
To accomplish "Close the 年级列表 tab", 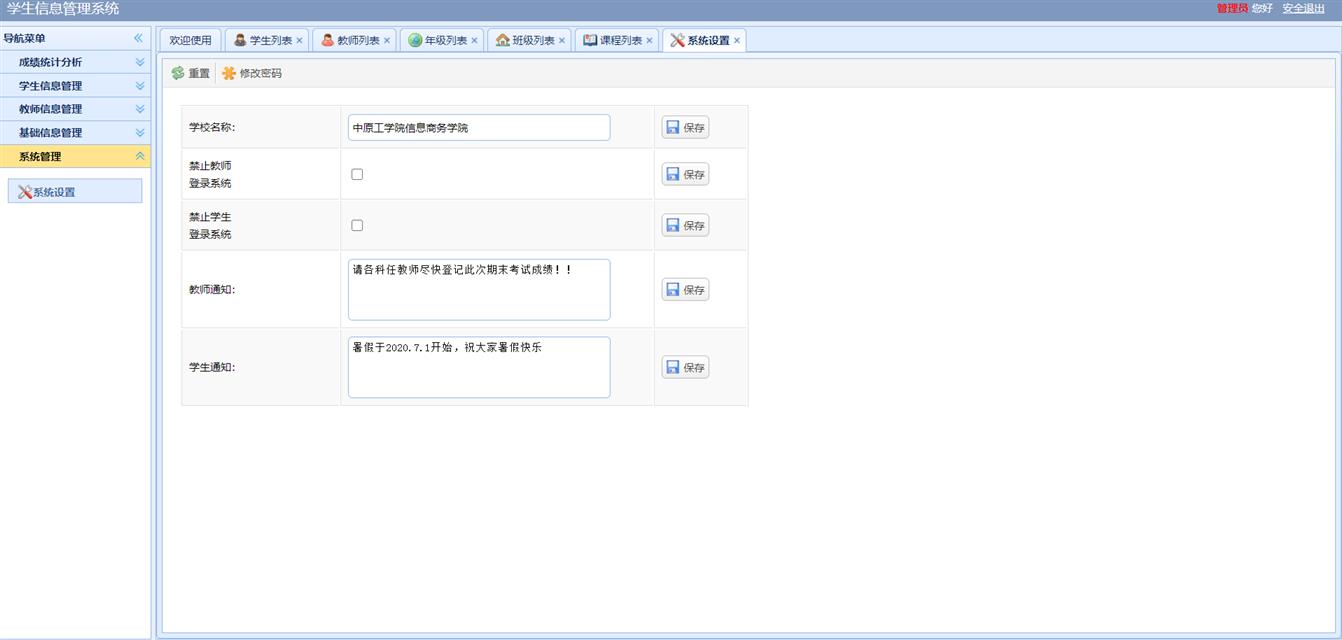I will click(x=474, y=41).
